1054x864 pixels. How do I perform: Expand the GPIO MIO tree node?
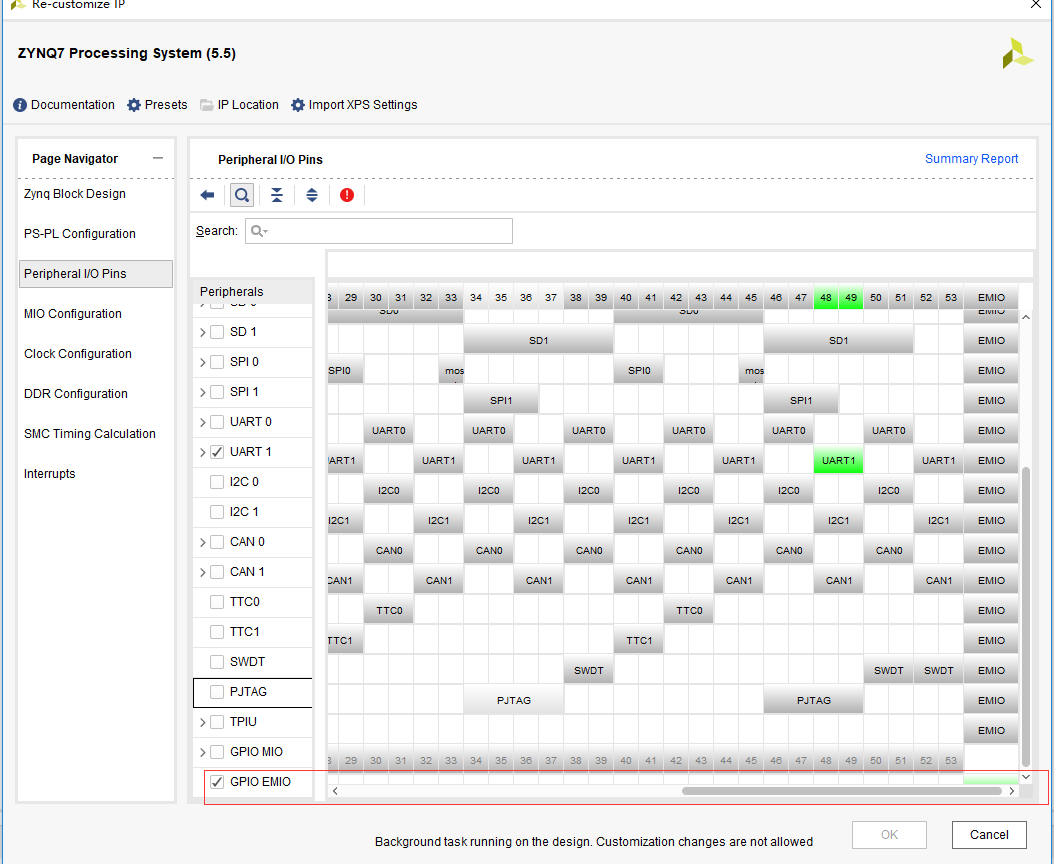pyautogui.click(x=202, y=752)
